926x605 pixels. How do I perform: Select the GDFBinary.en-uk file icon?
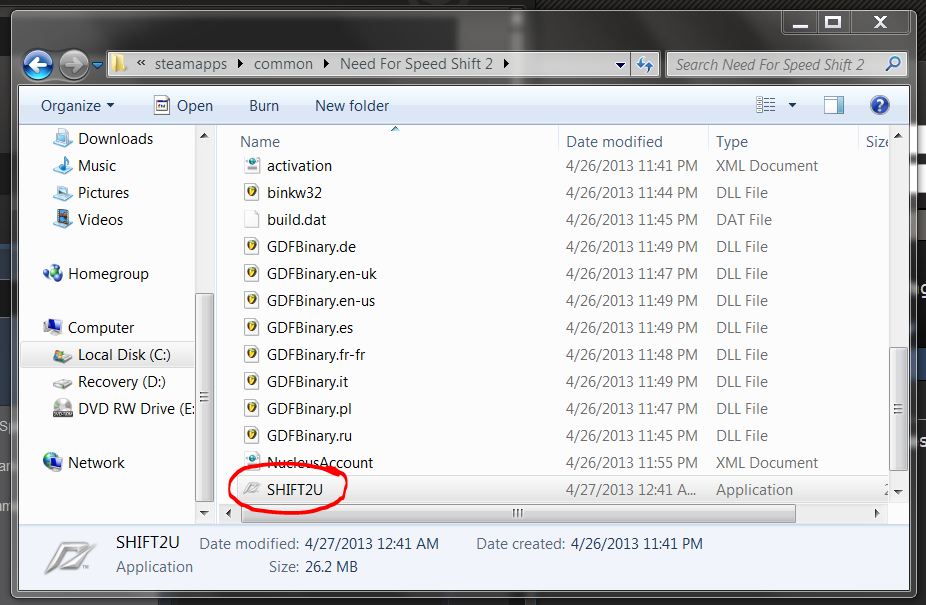point(252,274)
